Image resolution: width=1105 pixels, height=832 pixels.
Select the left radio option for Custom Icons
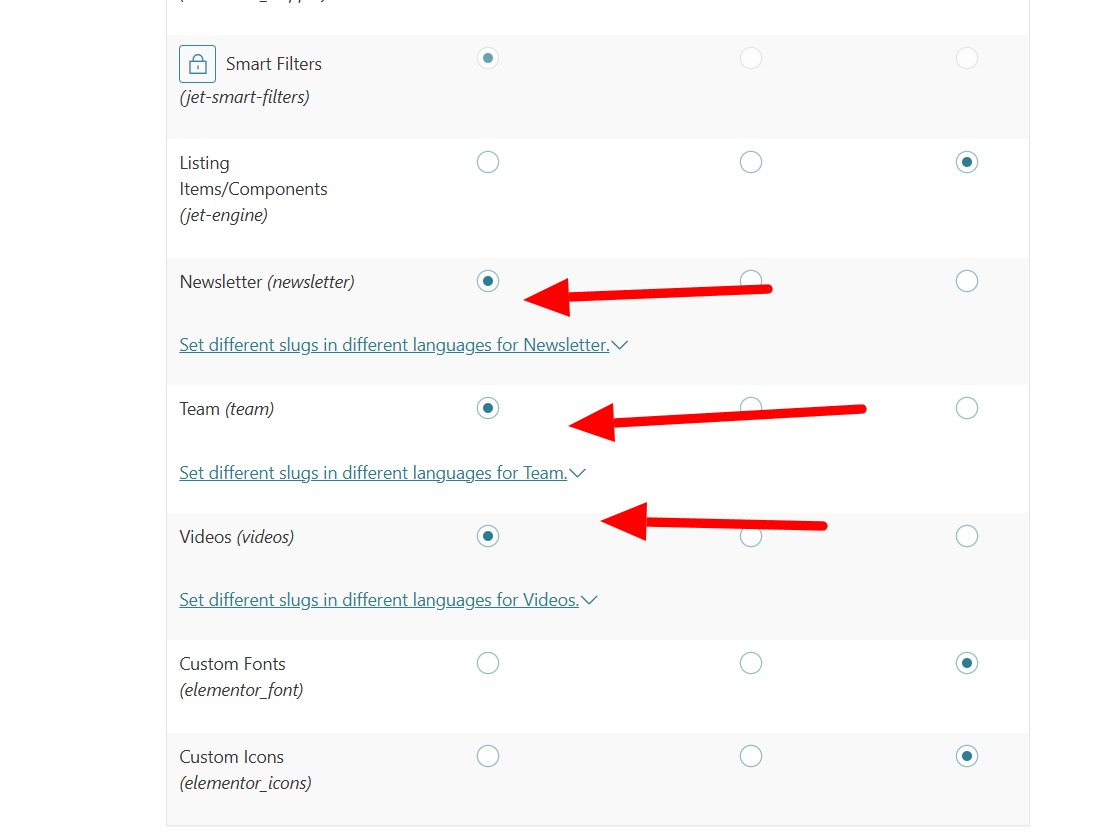[x=488, y=756]
